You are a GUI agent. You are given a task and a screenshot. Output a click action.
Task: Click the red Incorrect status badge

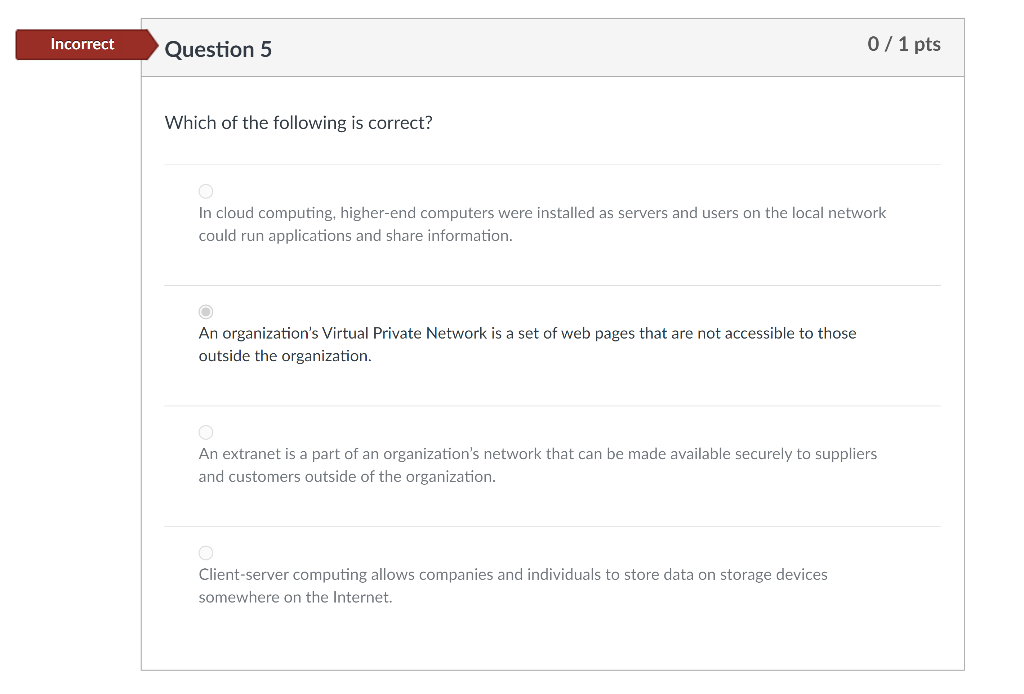(x=82, y=44)
